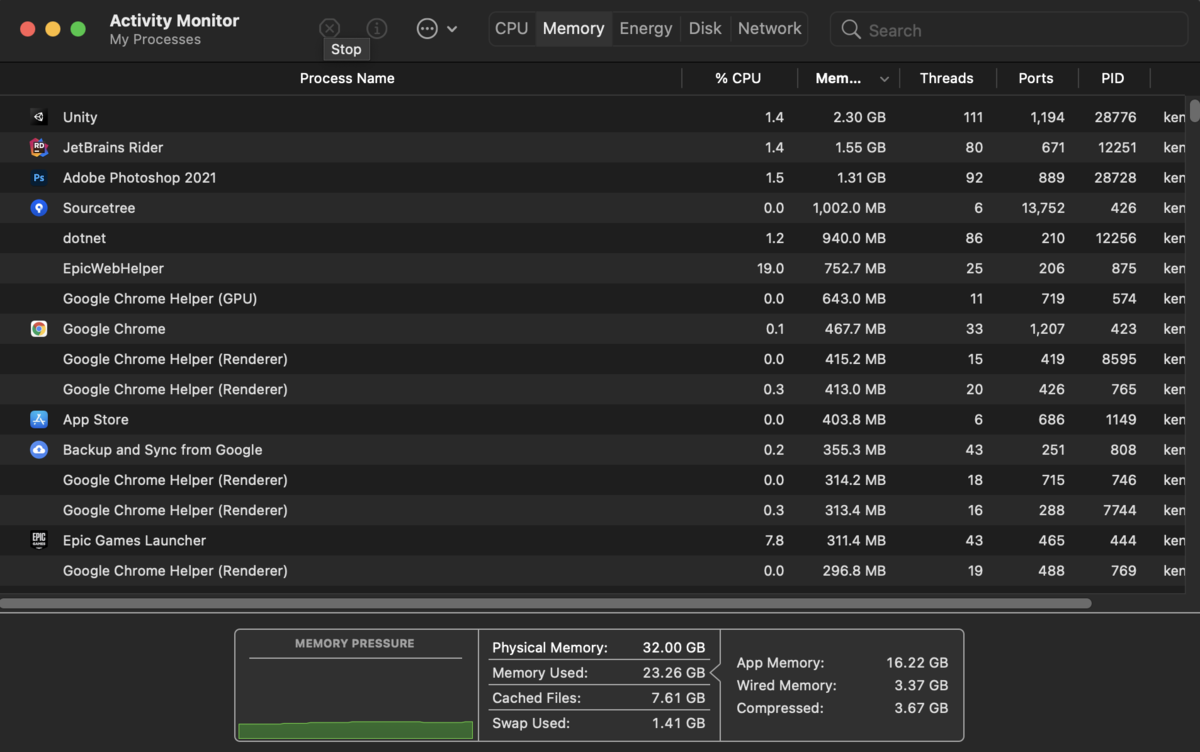The image size is (1200, 752).
Task: Click the vertical scrollbar of process list
Action: point(1194,112)
